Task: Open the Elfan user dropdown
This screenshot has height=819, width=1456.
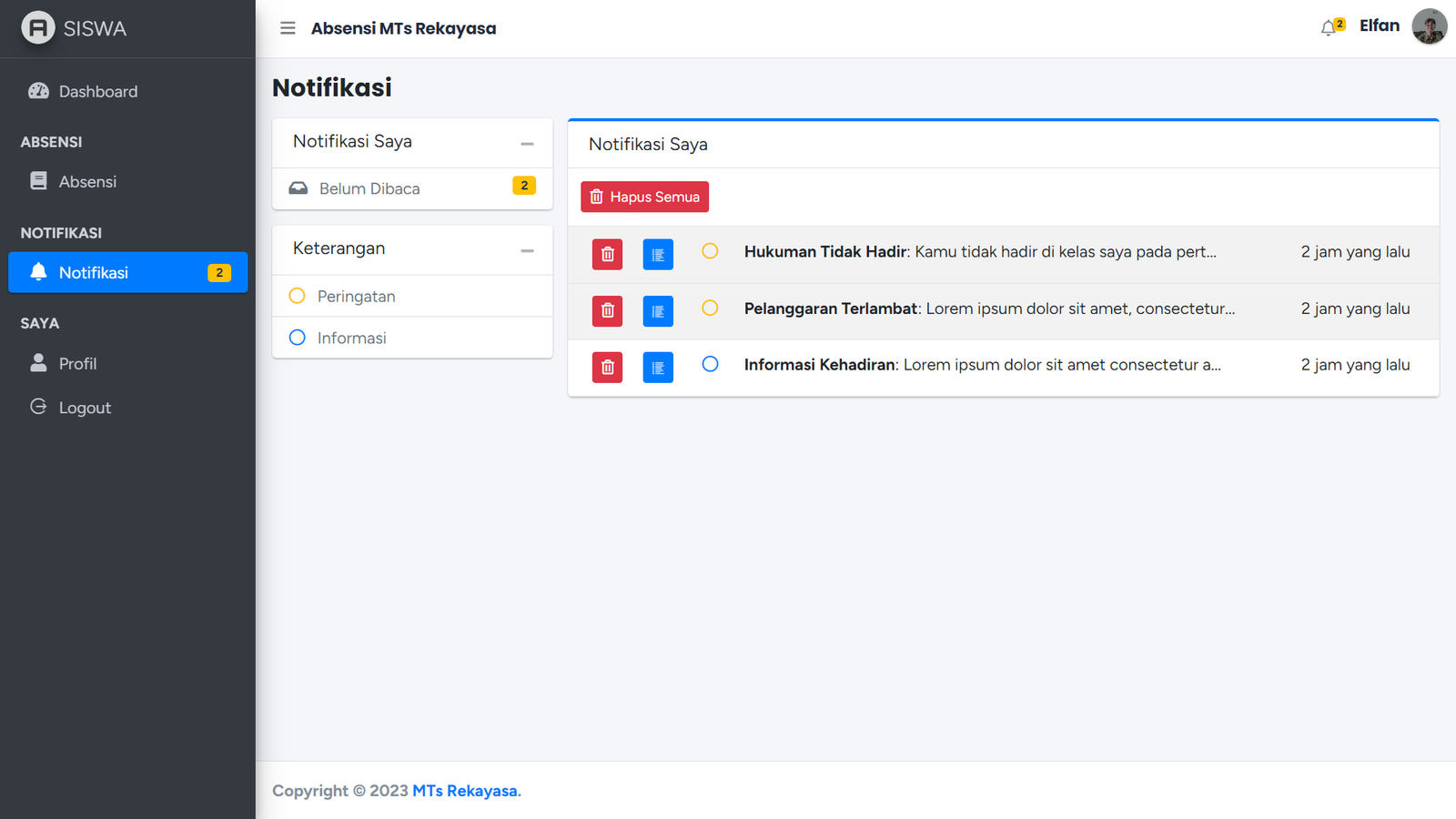Action: point(1379,26)
